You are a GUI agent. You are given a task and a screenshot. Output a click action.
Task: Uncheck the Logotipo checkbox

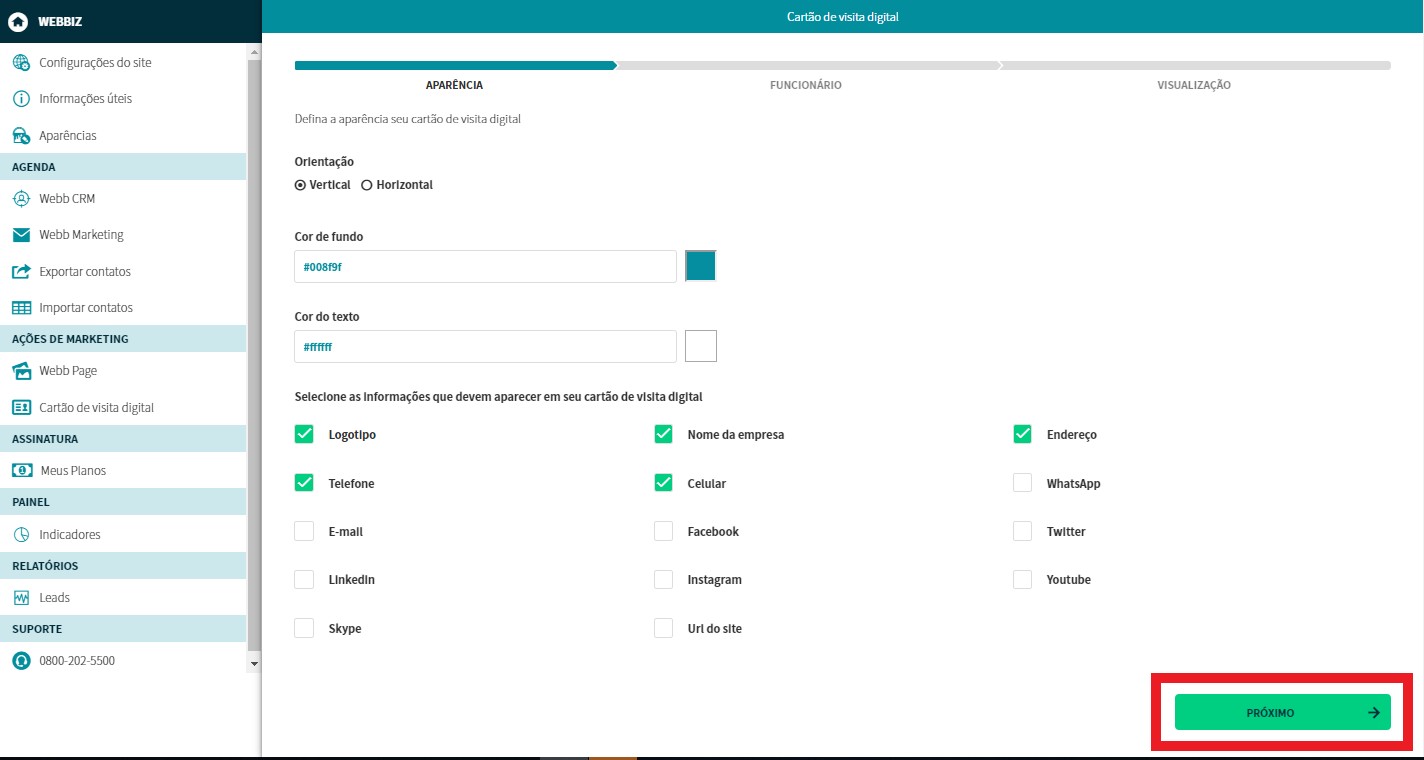(x=304, y=434)
